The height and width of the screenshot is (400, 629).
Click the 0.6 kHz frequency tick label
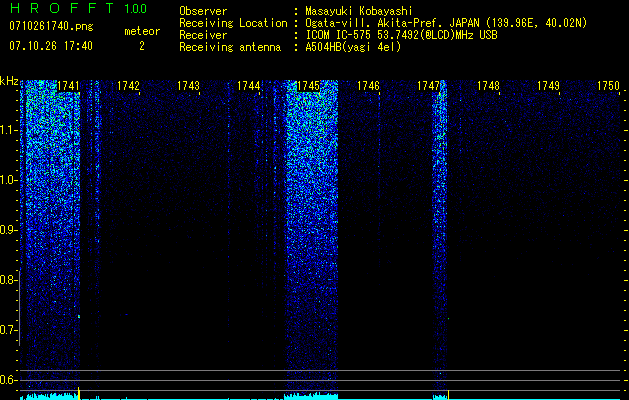[x=6, y=380]
